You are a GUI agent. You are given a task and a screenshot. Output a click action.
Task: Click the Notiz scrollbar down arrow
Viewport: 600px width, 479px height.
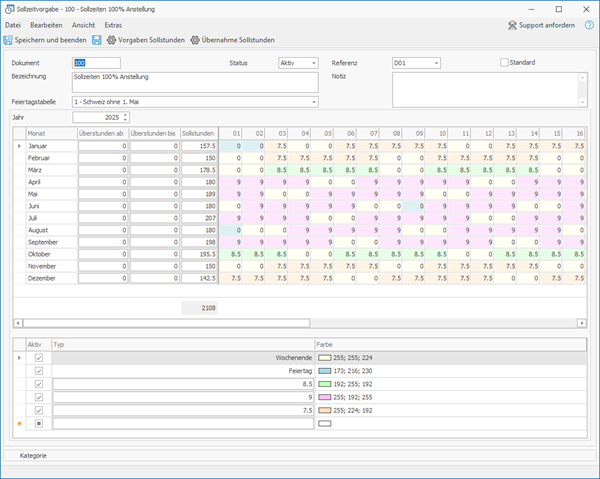tap(582, 102)
